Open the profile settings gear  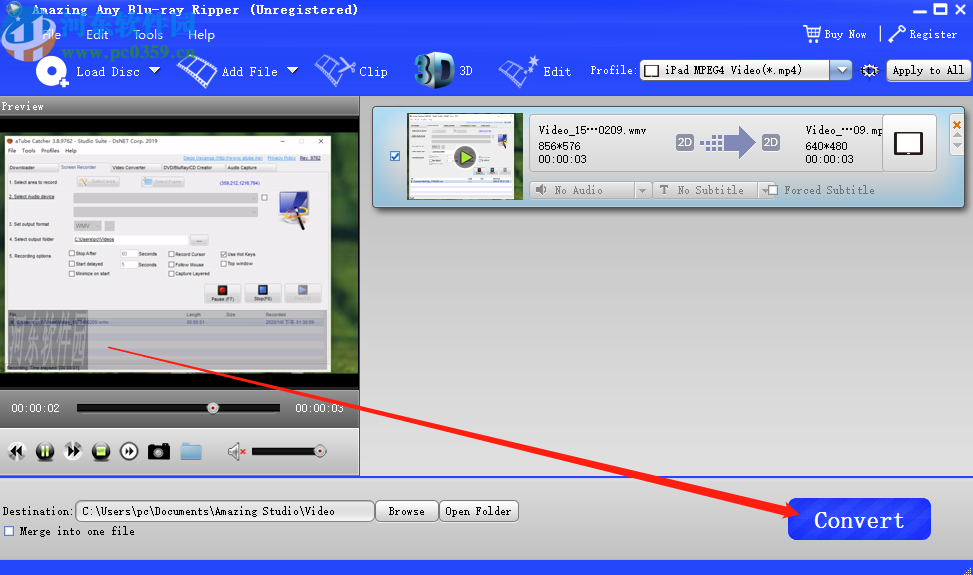[869, 71]
